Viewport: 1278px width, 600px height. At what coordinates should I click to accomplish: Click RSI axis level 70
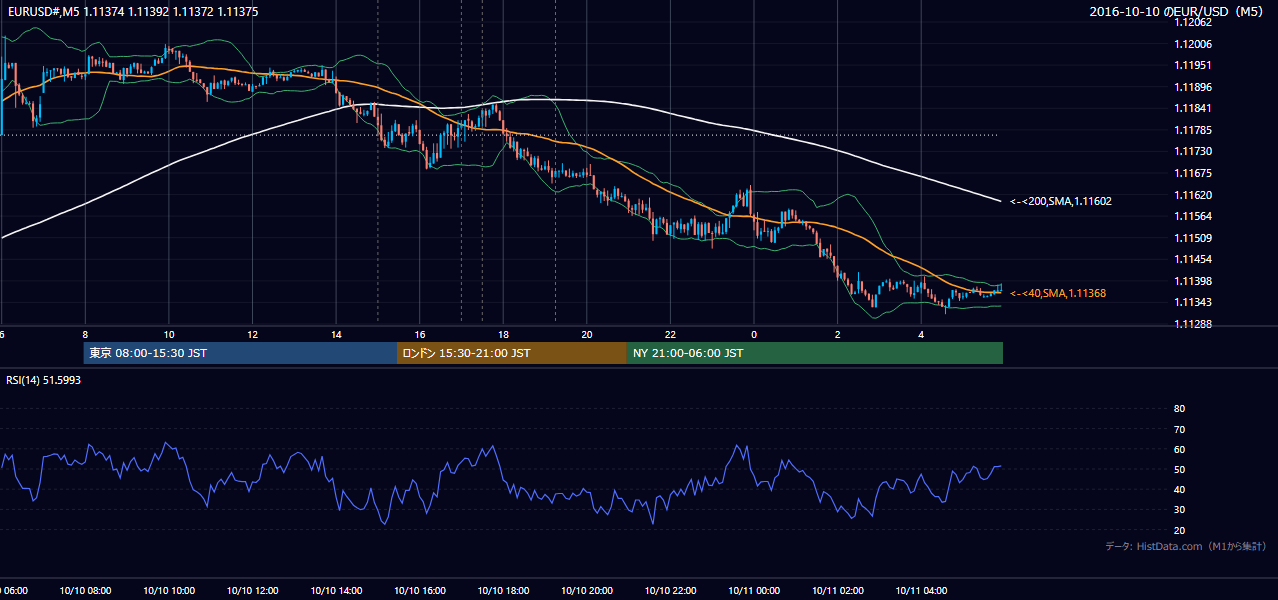point(1179,429)
